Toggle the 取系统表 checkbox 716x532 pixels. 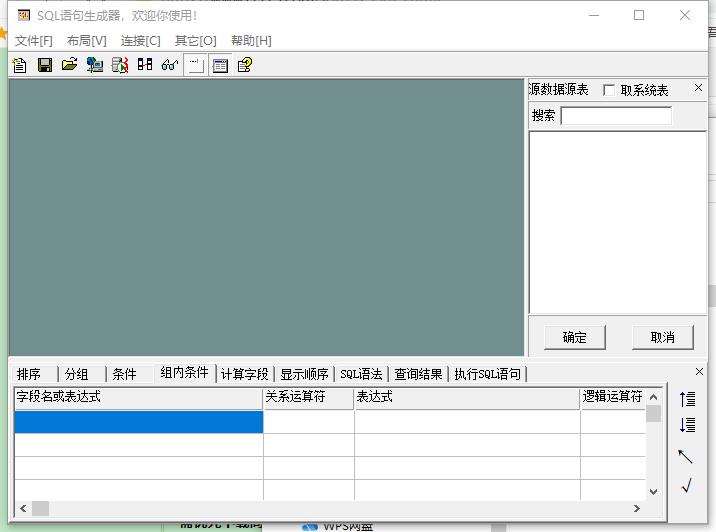tap(609, 90)
